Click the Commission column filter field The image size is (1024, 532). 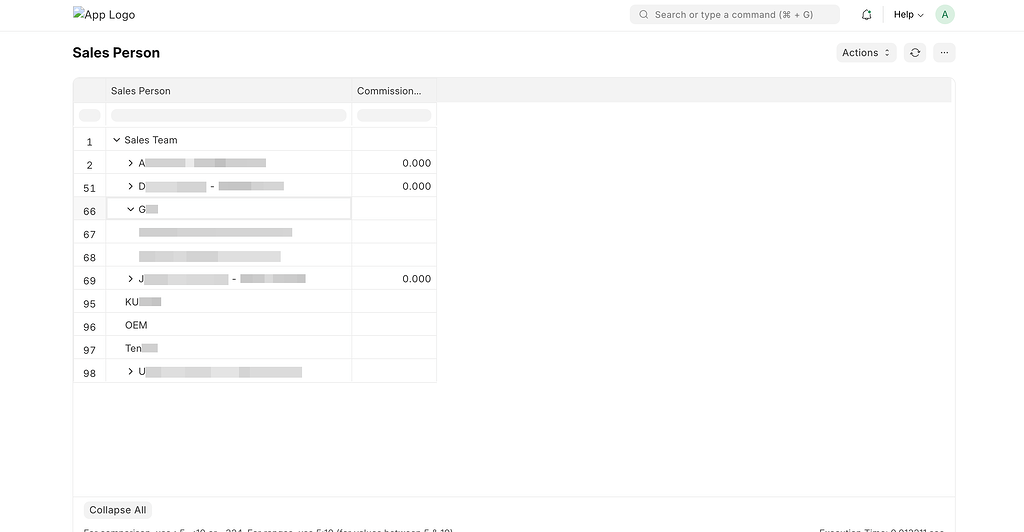(394, 115)
